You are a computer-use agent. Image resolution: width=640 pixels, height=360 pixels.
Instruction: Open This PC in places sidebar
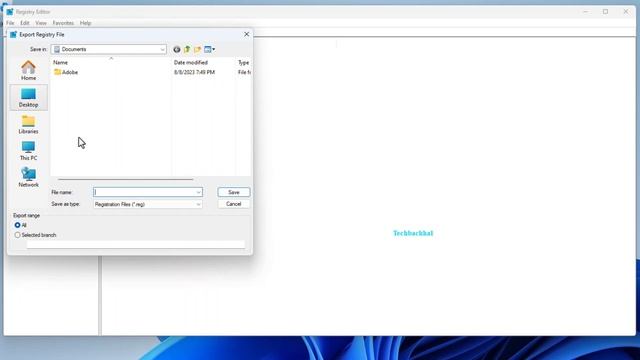28,151
